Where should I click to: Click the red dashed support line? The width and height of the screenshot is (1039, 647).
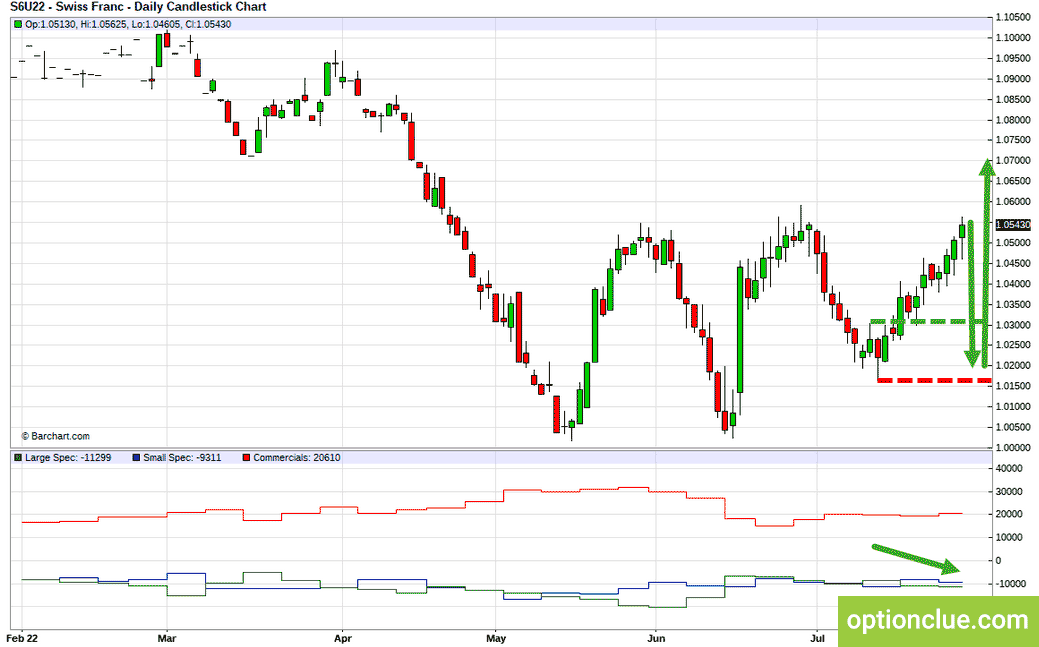934,381
